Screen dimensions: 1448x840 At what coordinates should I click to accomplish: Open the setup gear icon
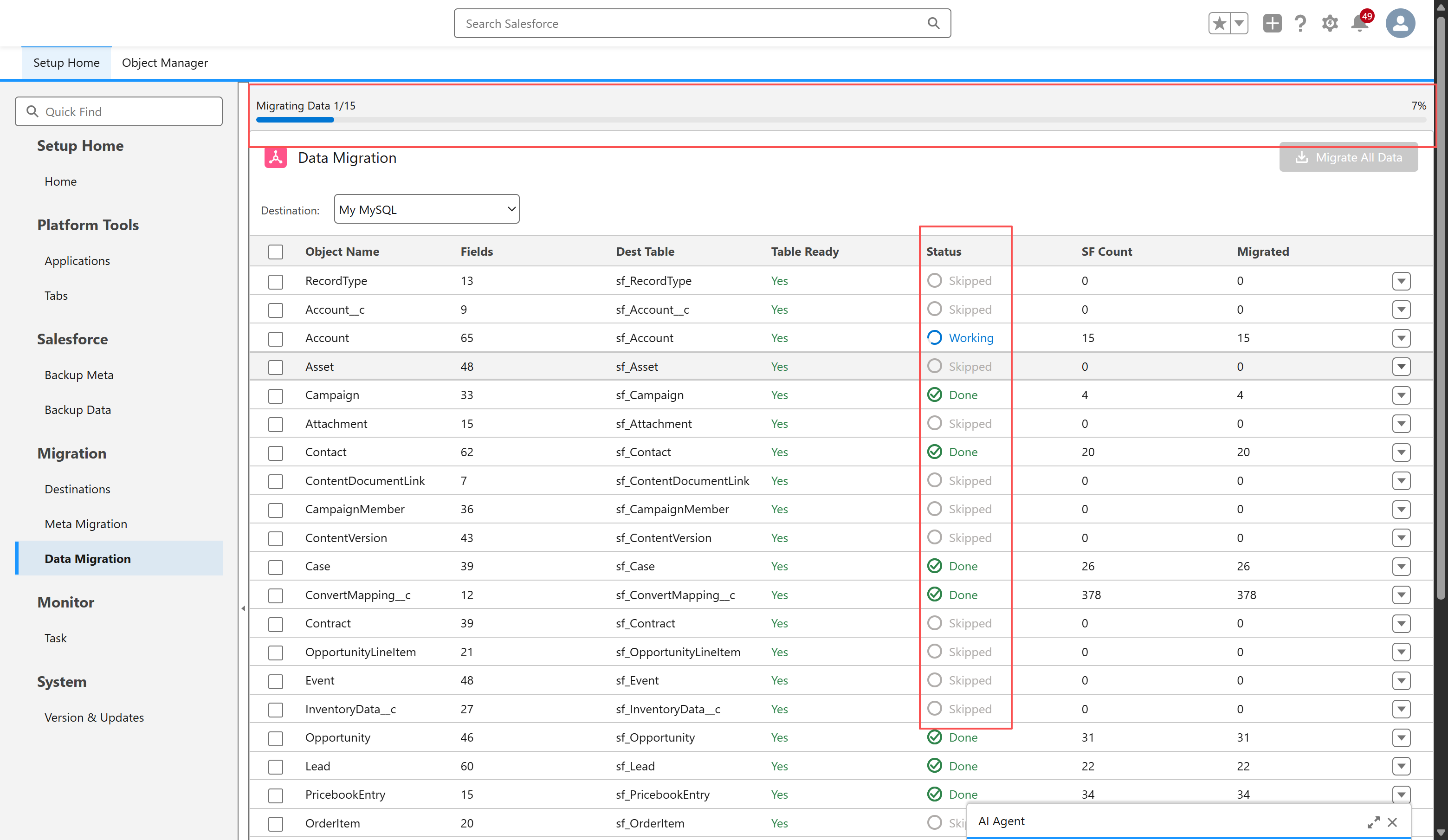[x=1330, y=24]
